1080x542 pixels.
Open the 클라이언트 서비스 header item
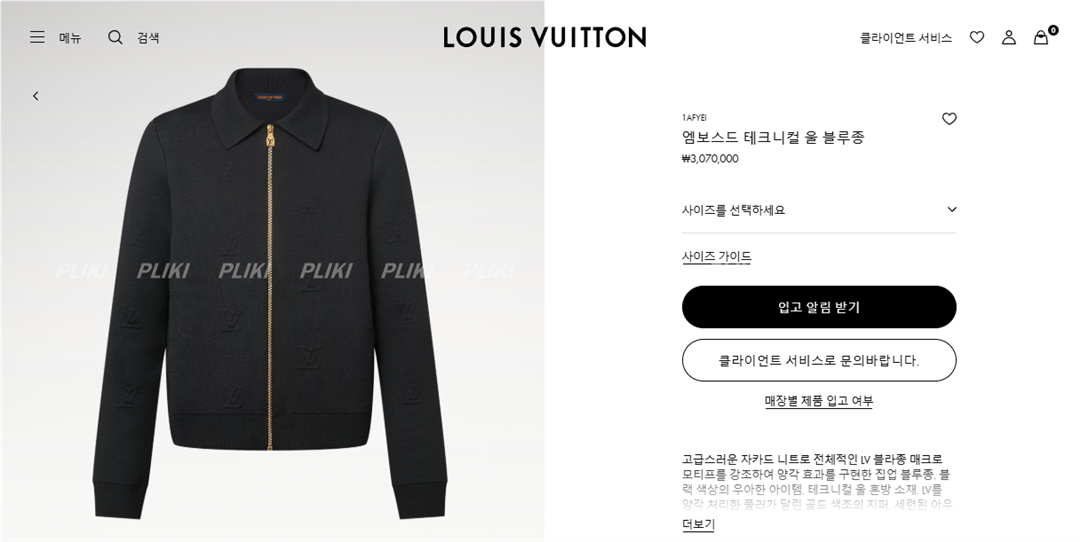point(906,38)
